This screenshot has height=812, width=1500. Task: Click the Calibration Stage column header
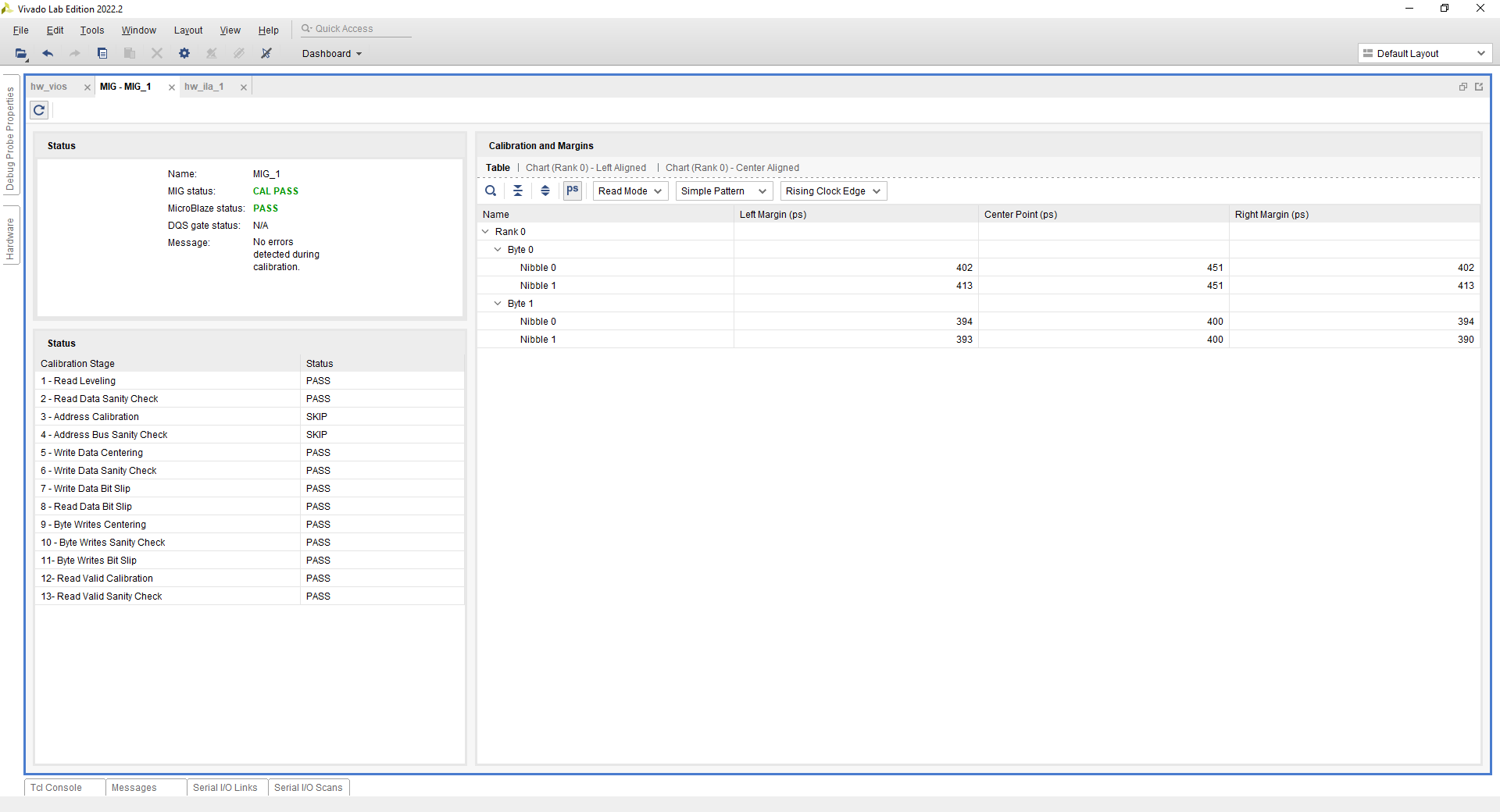coord(168,364)
